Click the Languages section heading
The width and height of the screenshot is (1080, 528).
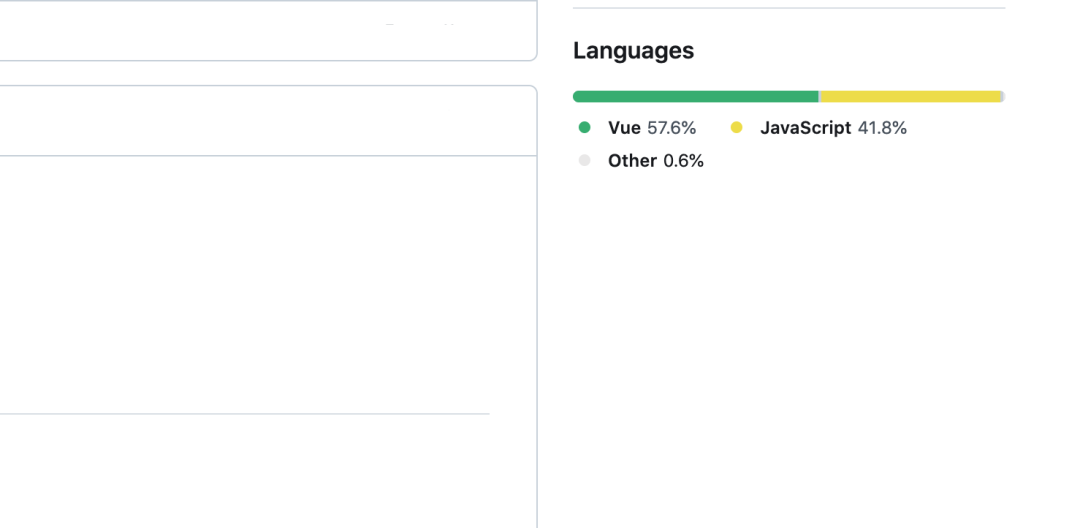[633, 51]
